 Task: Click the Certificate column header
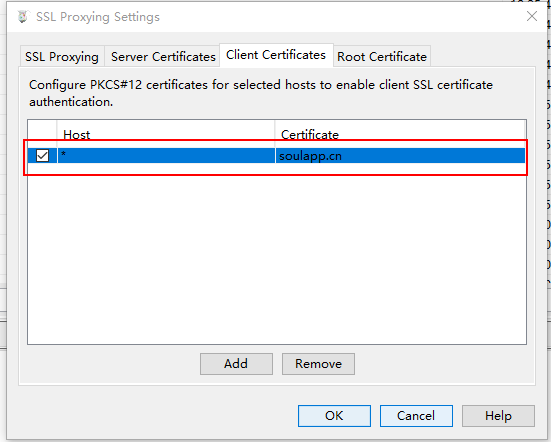pos(400,134)
